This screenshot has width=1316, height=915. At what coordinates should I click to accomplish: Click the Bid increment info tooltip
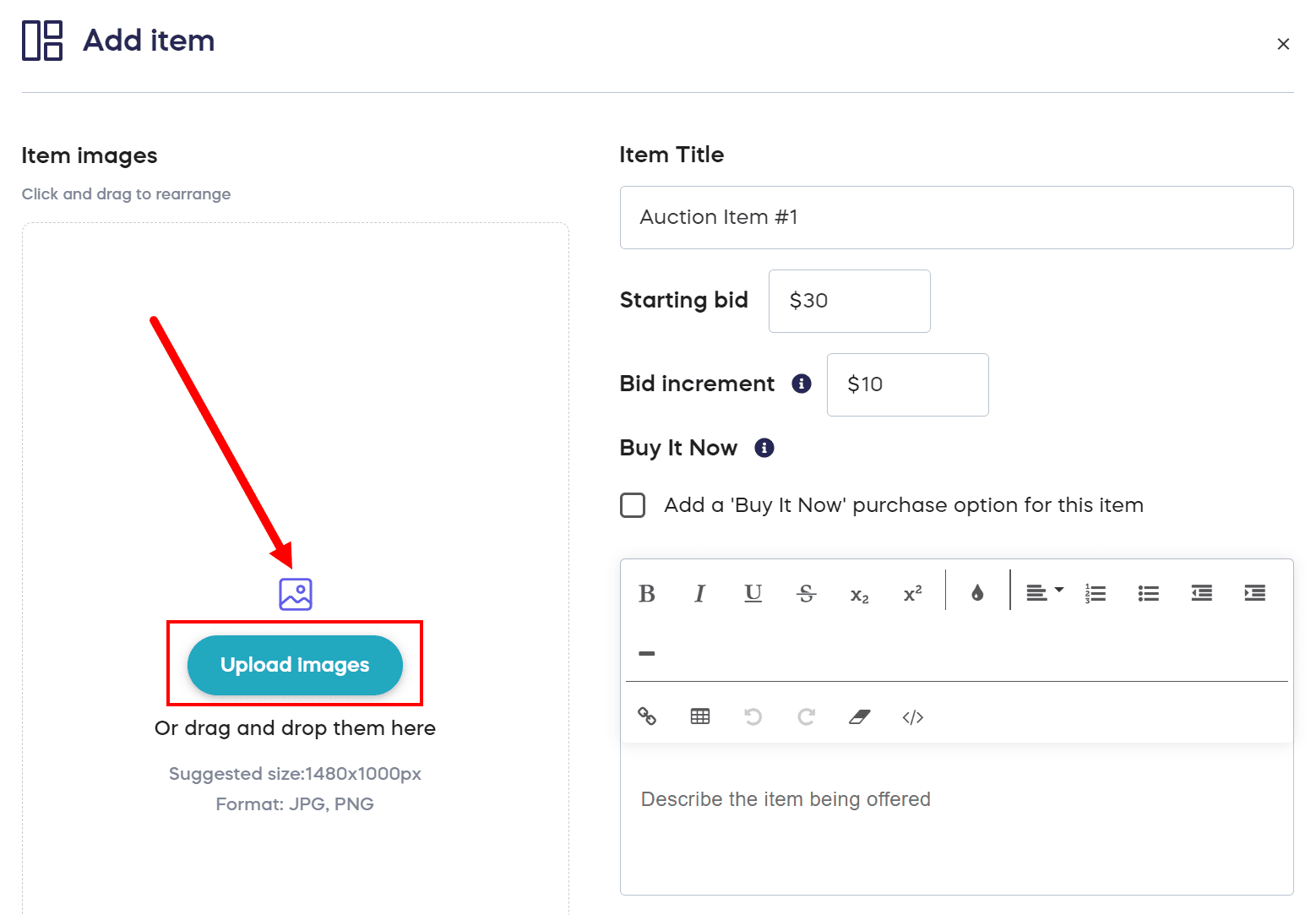(x=801, y=384)
